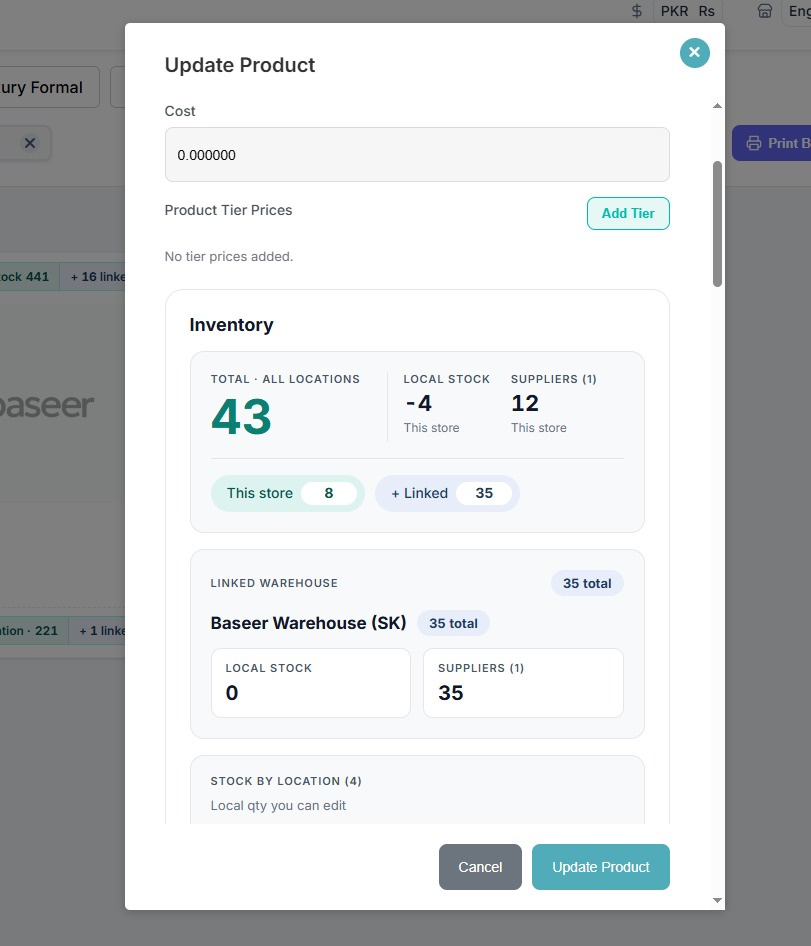This screenshot has width=811, height=946.
Task: Click the dialog vertical scrollbar thumb
Action: pos(717,224)
